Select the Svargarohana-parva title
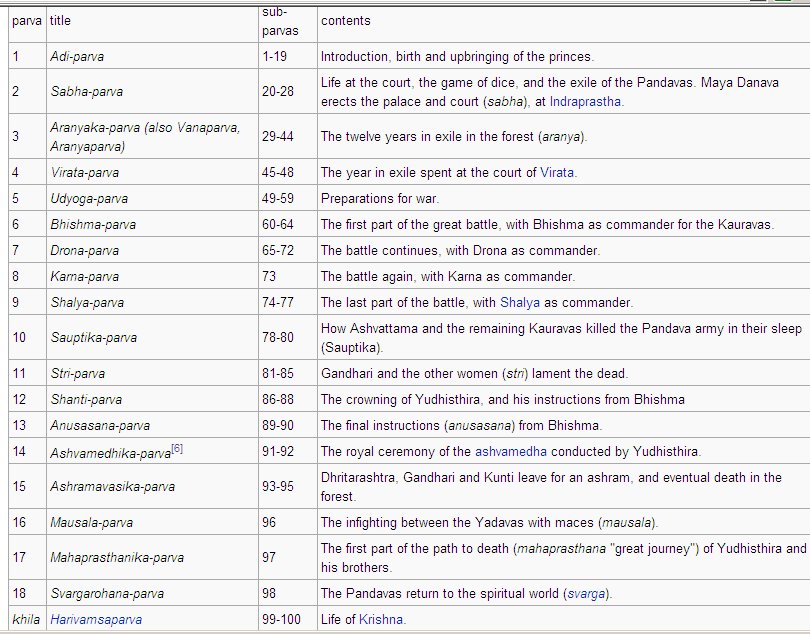This screenshot has height=634, width=810. pyautogui.click(x=107, y=594)
